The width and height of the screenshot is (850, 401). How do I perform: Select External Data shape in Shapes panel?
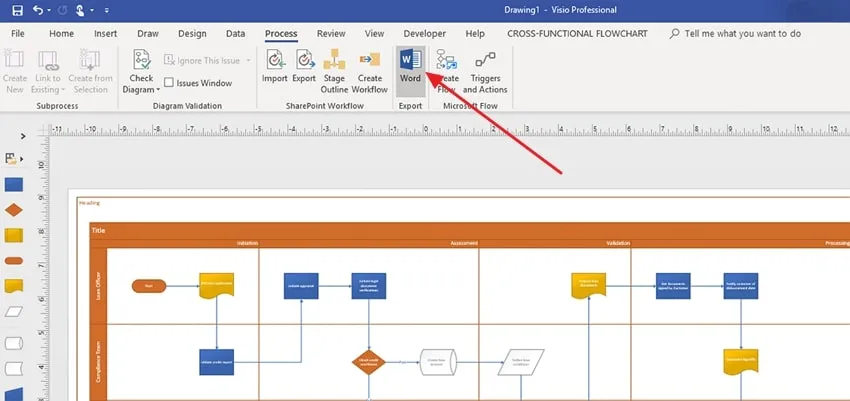pos(14,369)
